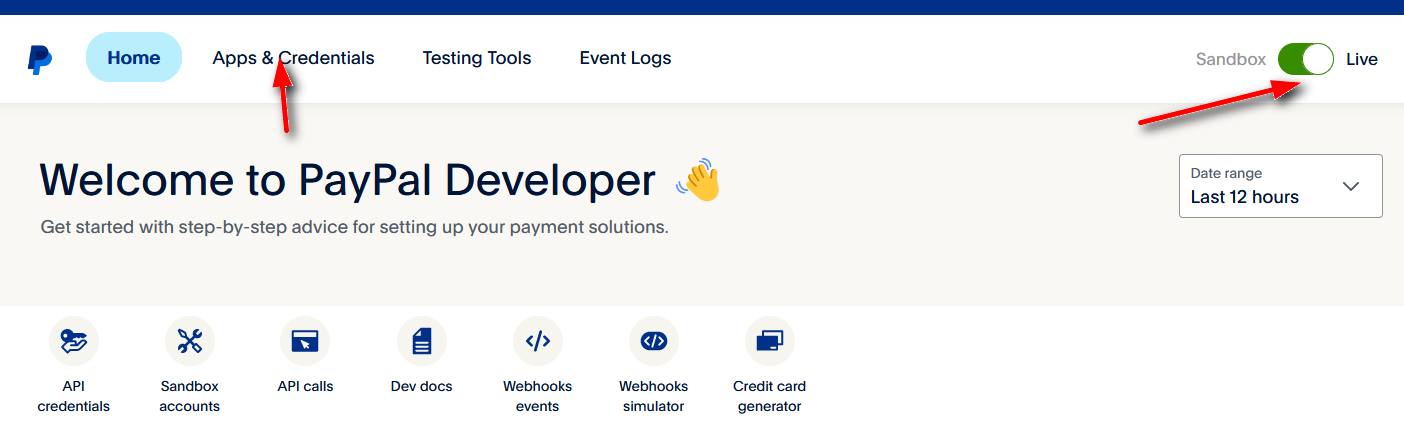
Task: Open the Apps & Credentials tab
Action: (x=293, y=58)
